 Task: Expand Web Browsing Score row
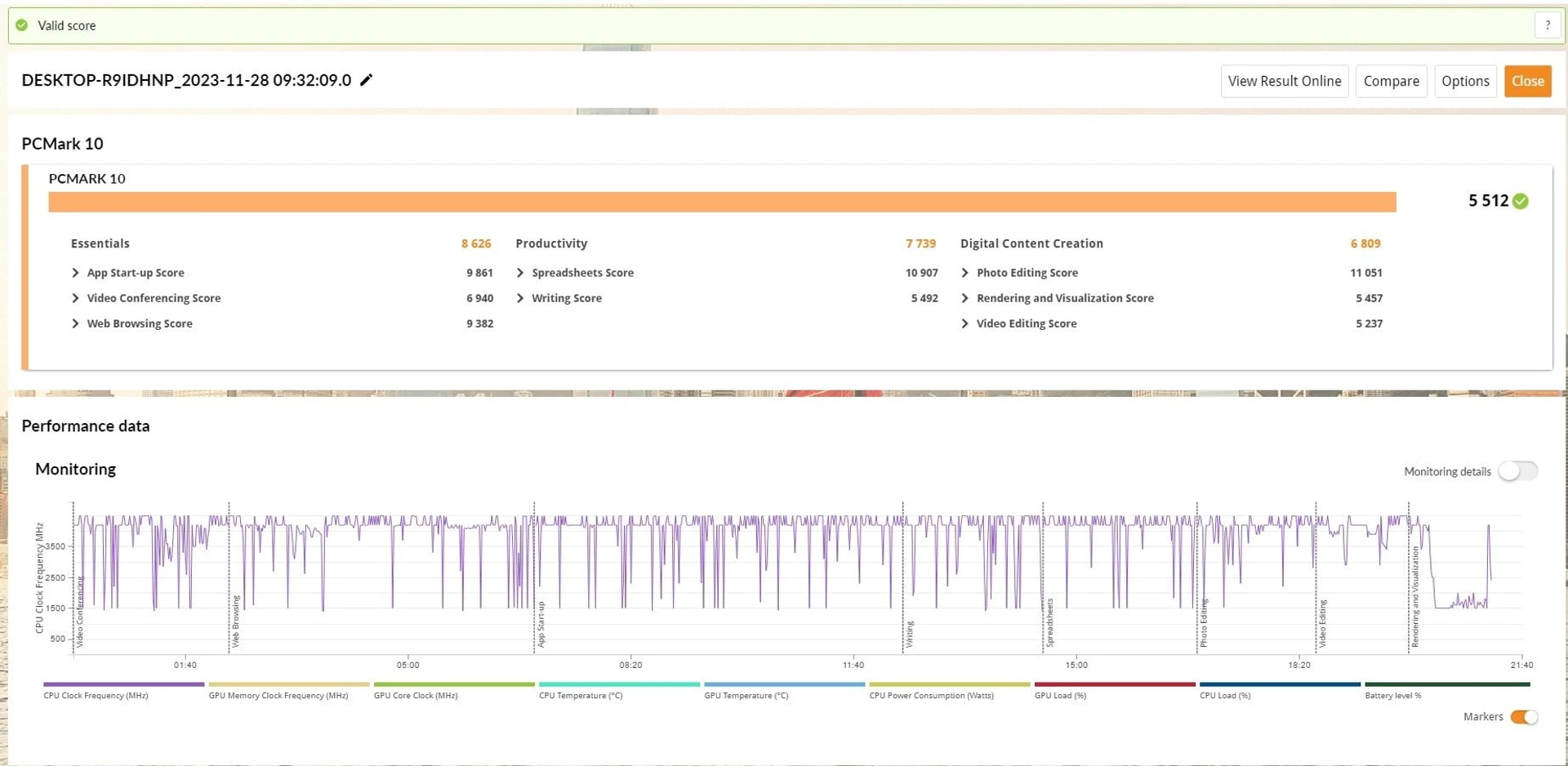(76, 323)
